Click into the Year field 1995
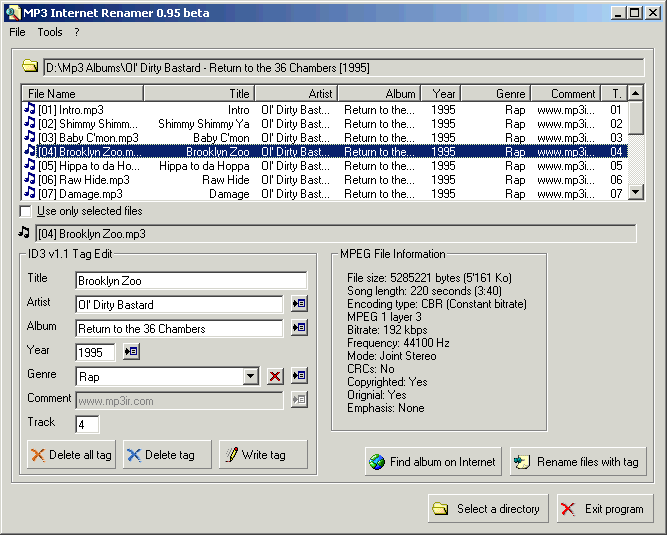 (x=95, y=353)
